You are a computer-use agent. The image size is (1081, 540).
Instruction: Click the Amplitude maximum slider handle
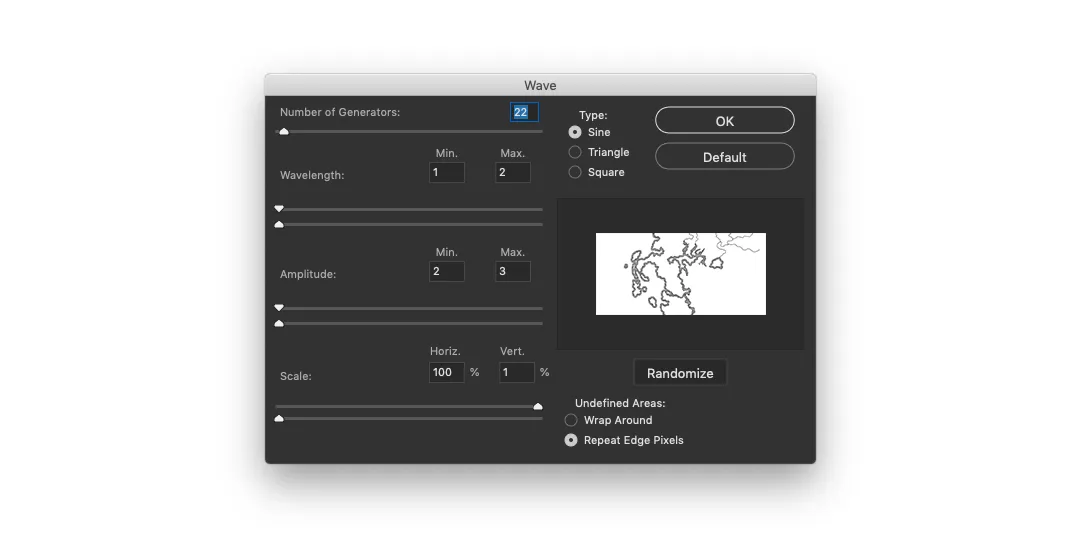(279, 324)
